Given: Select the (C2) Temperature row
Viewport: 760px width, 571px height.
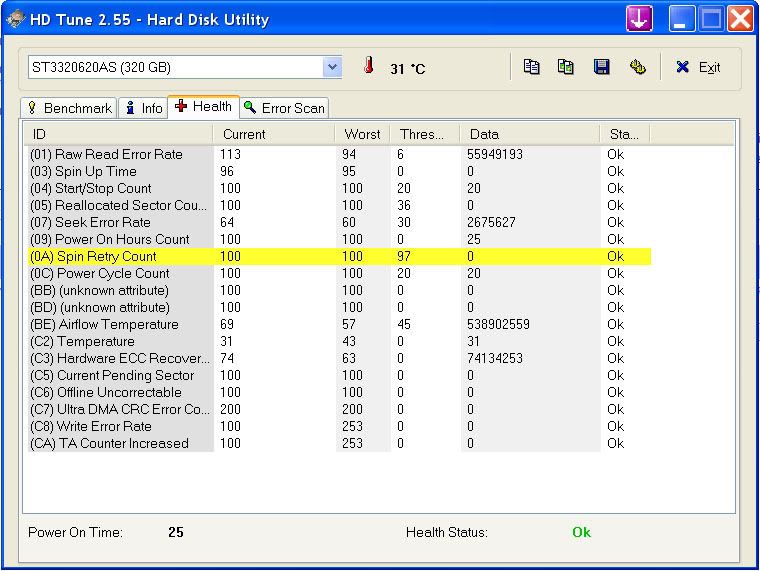Looking at the screenshot, I should [339, 341].
